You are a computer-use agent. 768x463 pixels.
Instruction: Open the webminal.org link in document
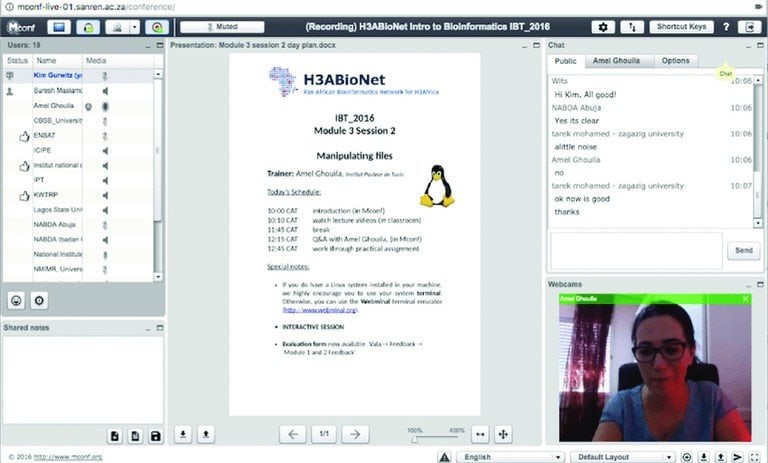coord(320,310)
